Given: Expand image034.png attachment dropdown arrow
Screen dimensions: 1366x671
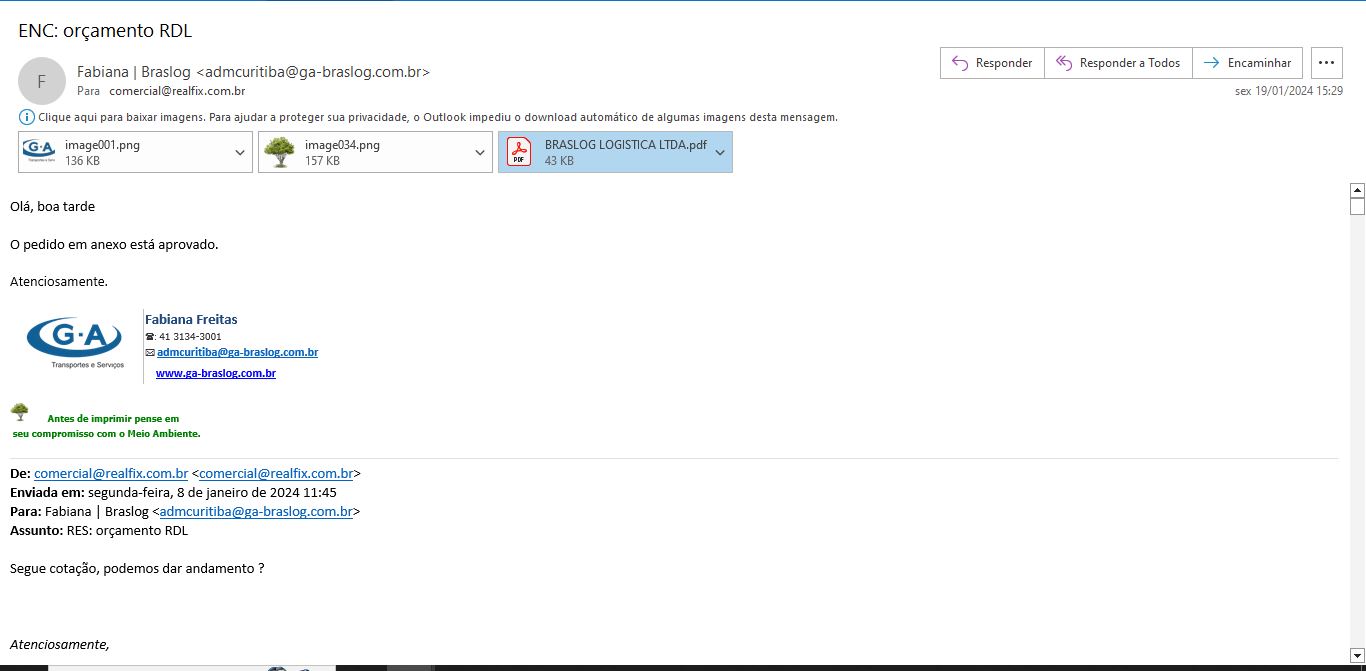Looking at the screenshot, I should [480, 152].
